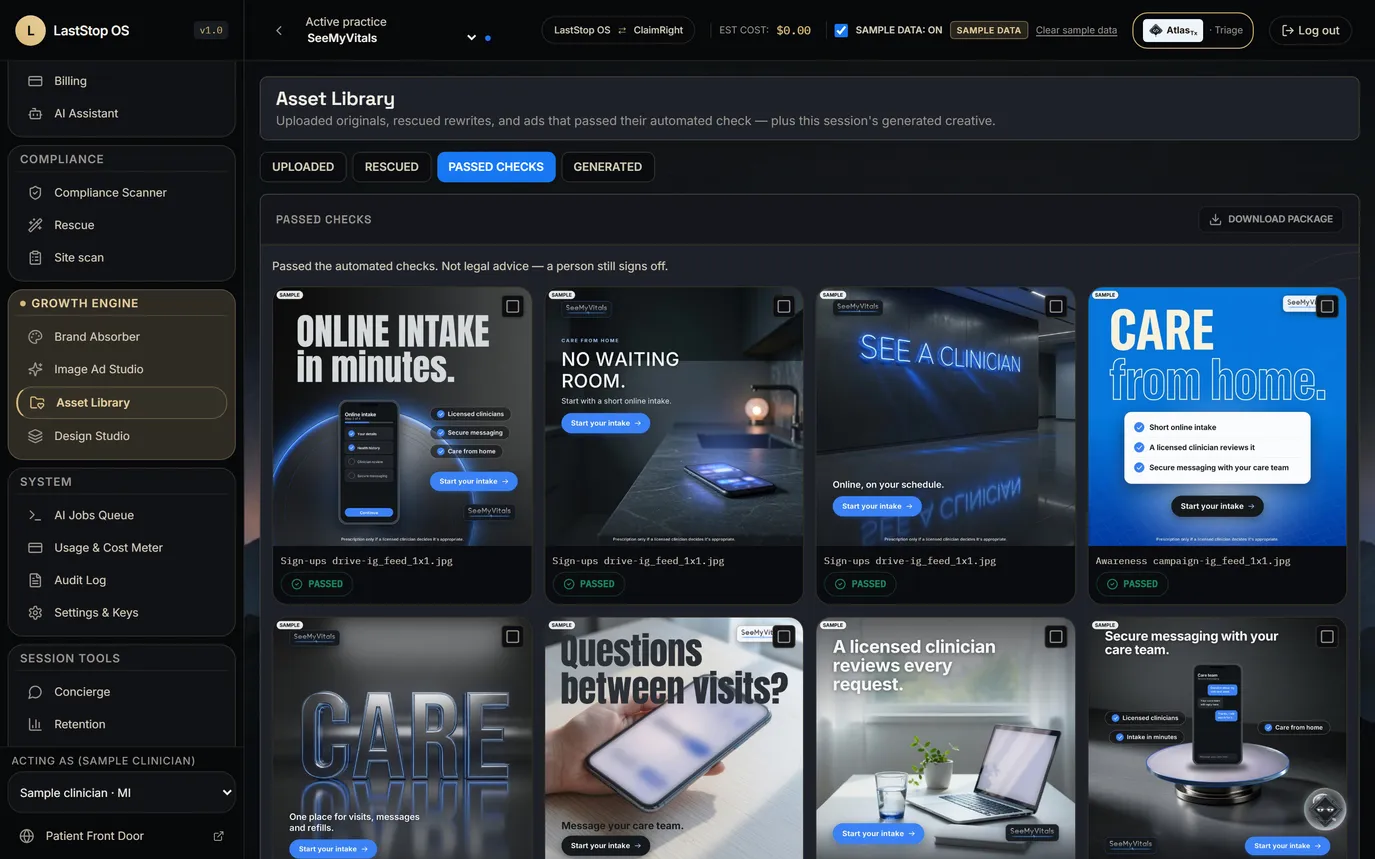Open the Concierge chat bubble icon

pos(35,692)
